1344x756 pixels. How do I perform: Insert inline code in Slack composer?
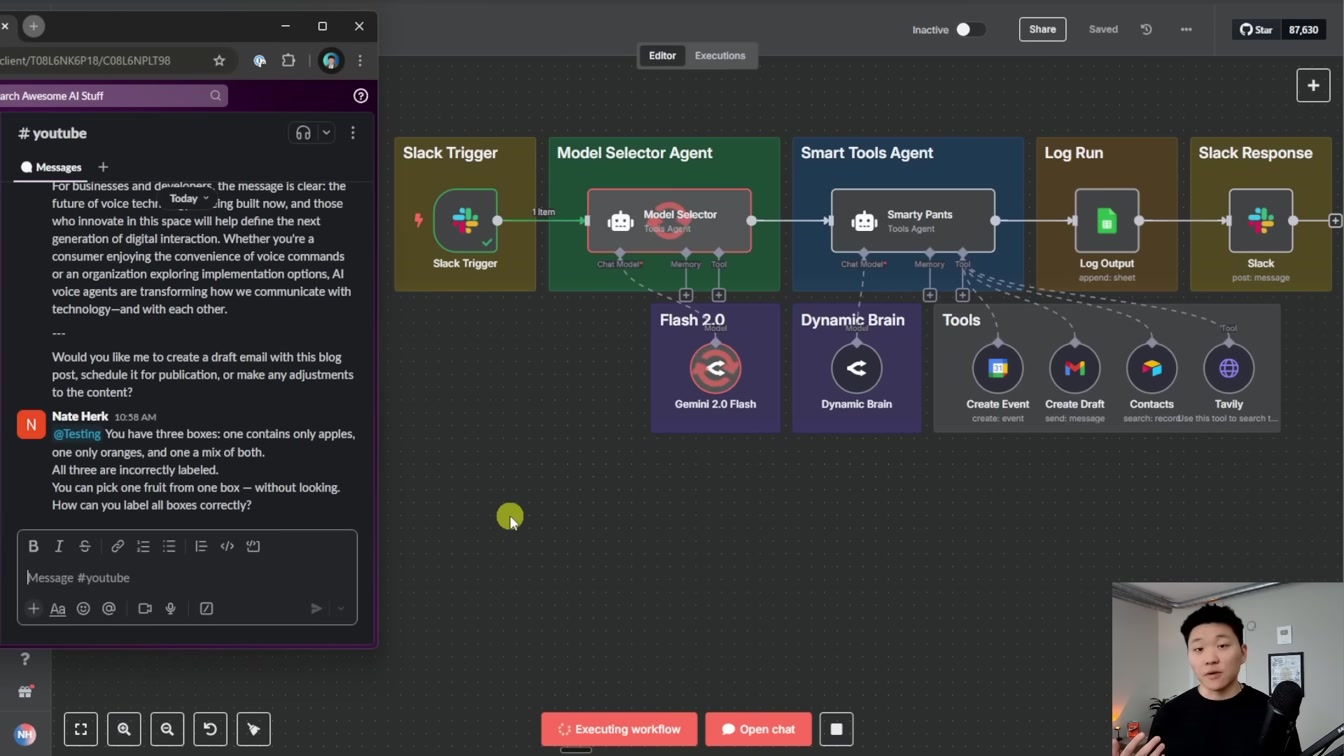point(227,546)
